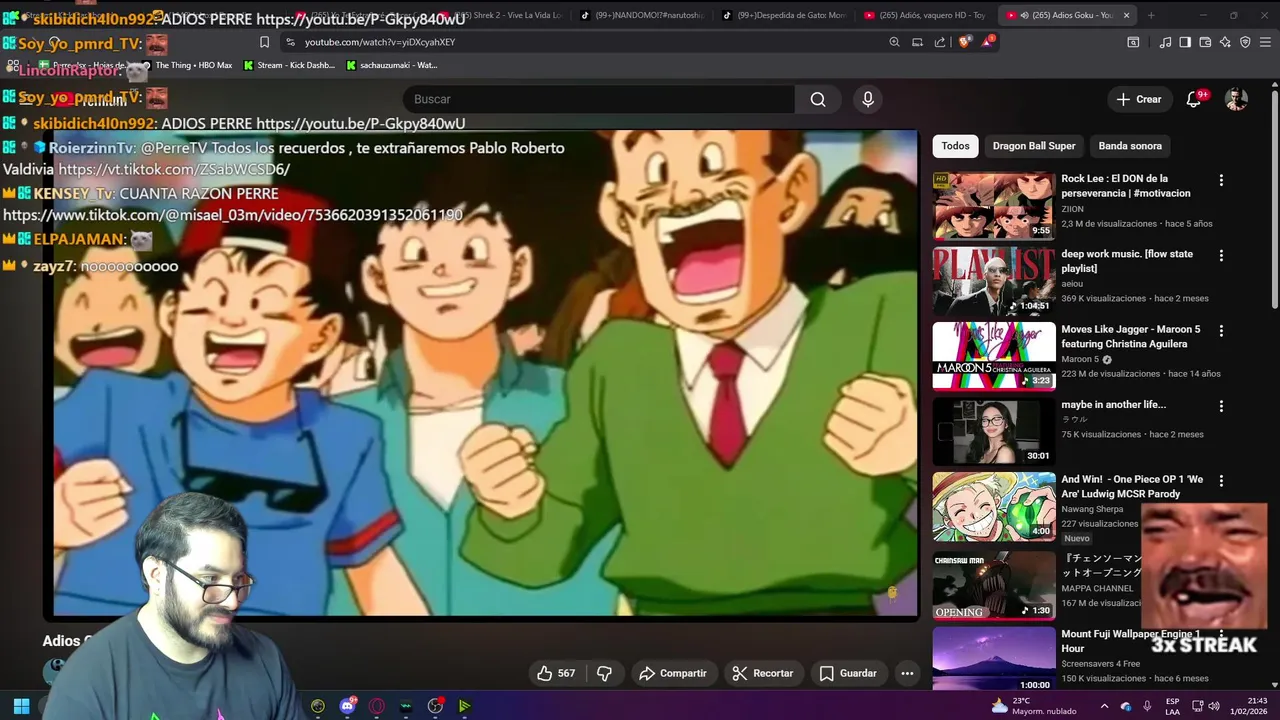Open site settings icon beside URL

[x=290, y=42]
